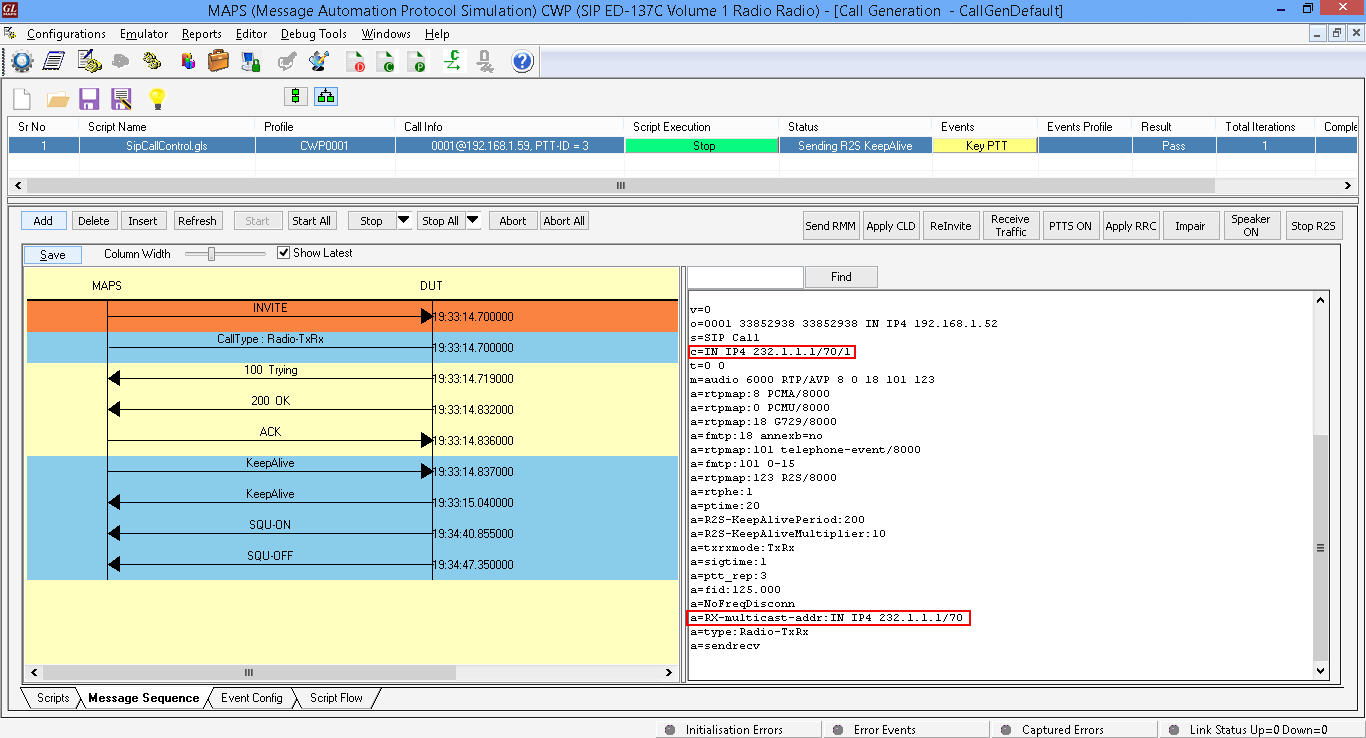The height and width of the screenshot is (738, 1366).
Task: Click the Insert button
Action: click(x=143, y=221)
